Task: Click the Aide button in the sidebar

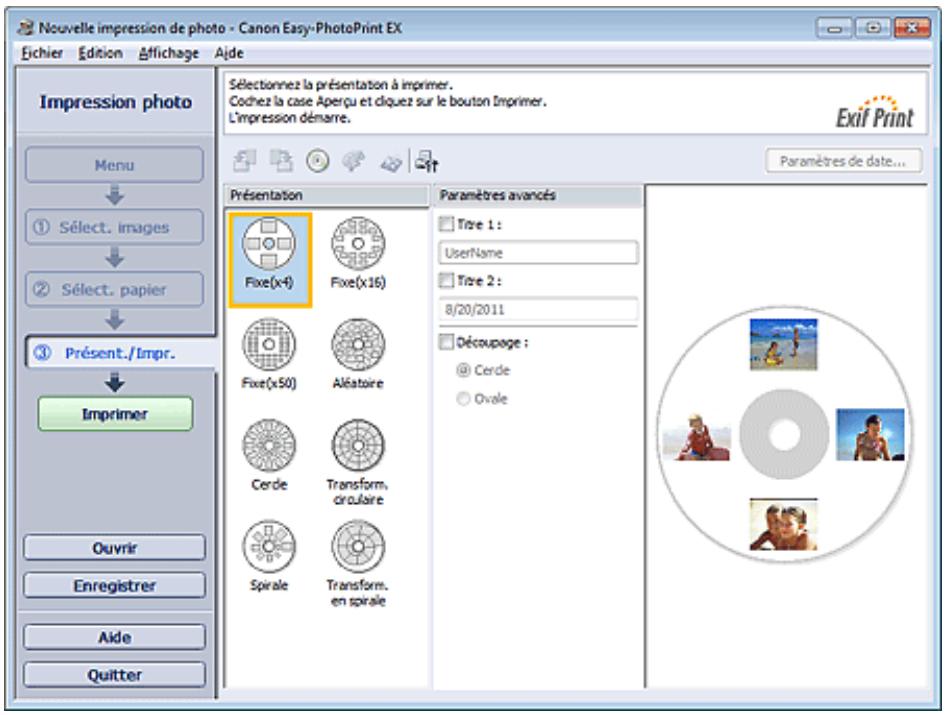Action: tap(114, 637)
